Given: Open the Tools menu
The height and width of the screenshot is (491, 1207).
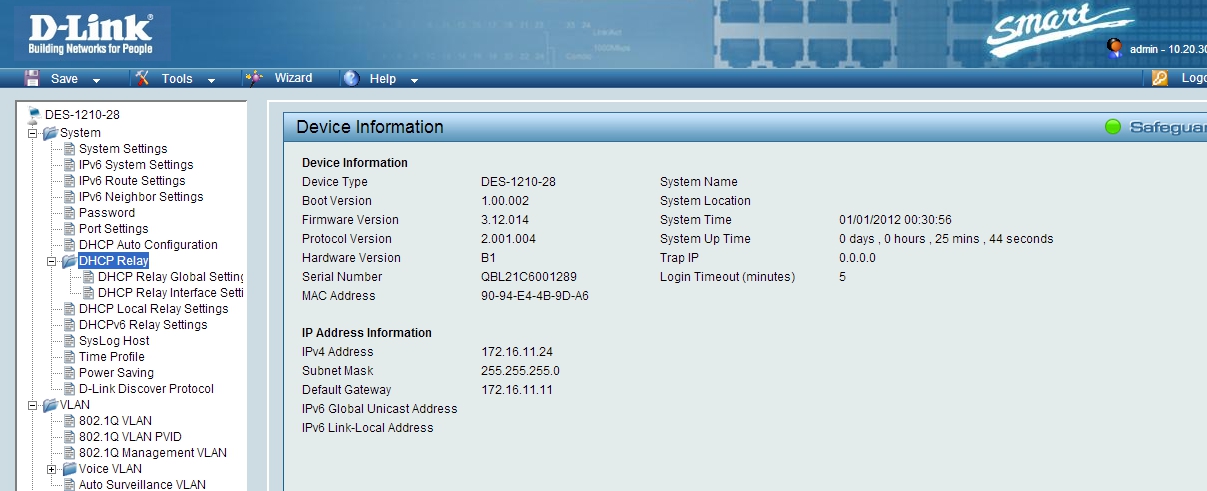Looking at the screenshot, I should point(176,78).
